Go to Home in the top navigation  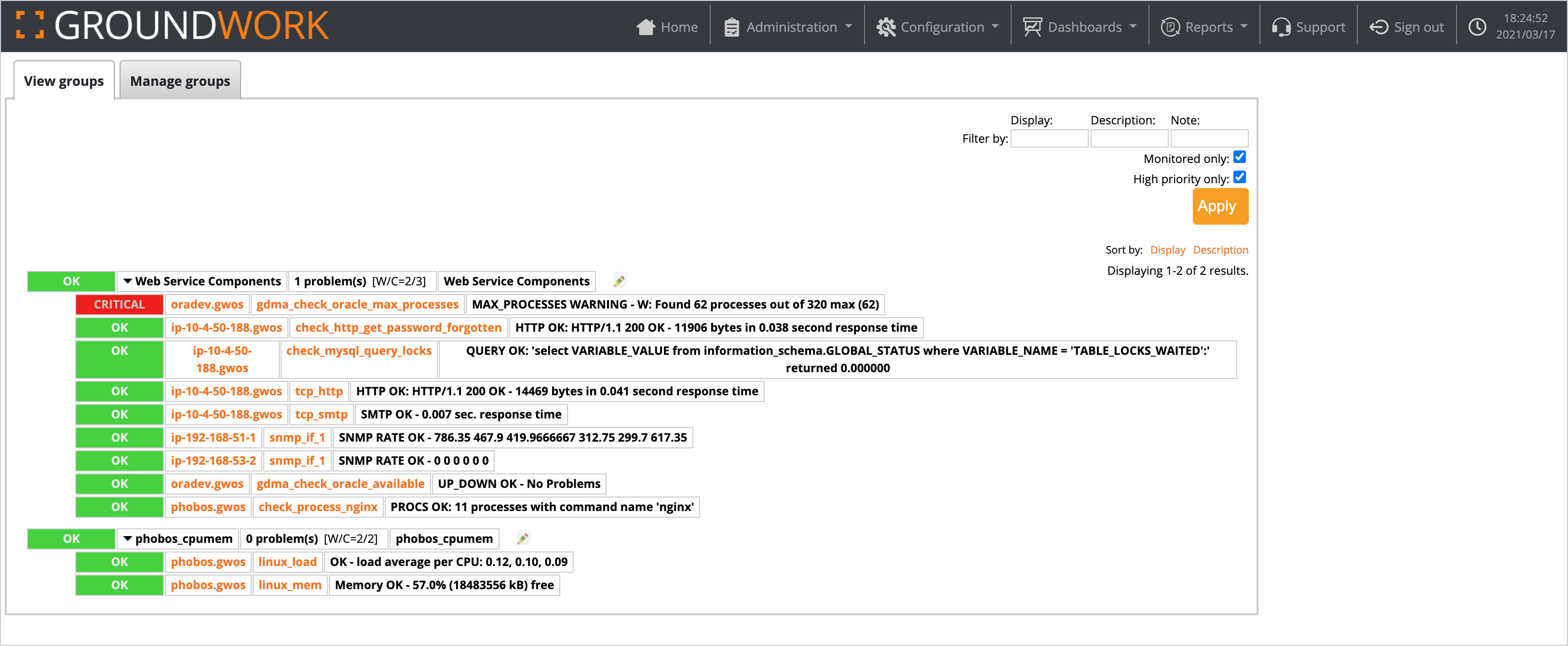[667, 27]
